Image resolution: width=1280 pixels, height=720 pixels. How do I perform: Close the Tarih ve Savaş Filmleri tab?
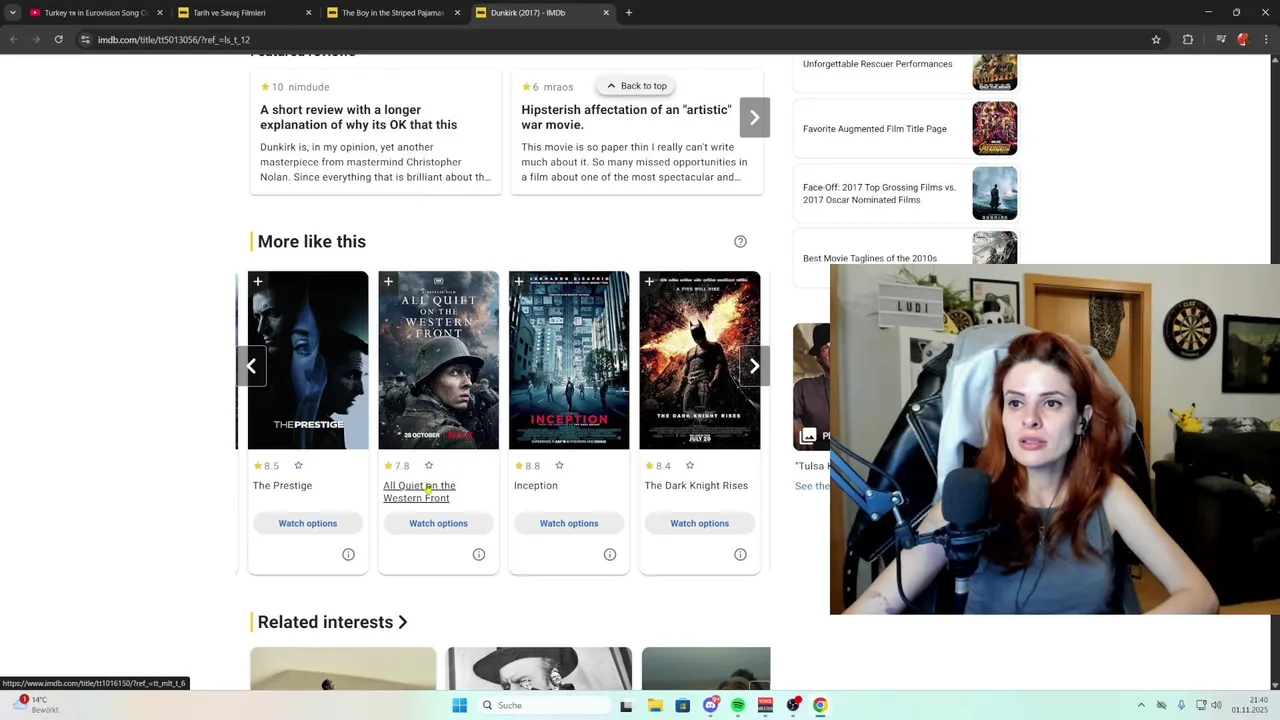coord(308,13)
